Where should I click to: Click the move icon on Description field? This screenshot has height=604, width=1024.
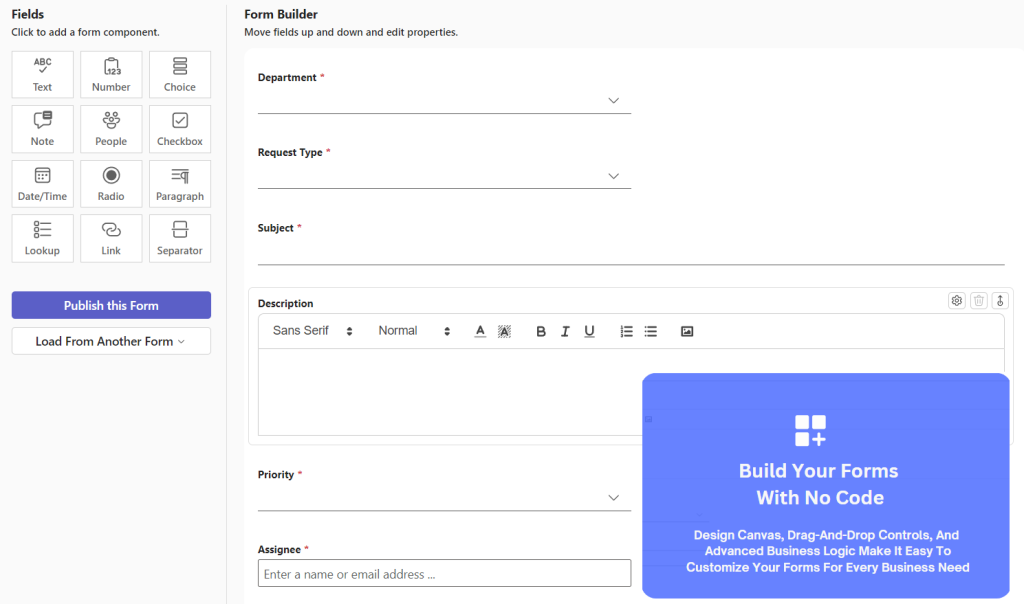pos(1000,300)
